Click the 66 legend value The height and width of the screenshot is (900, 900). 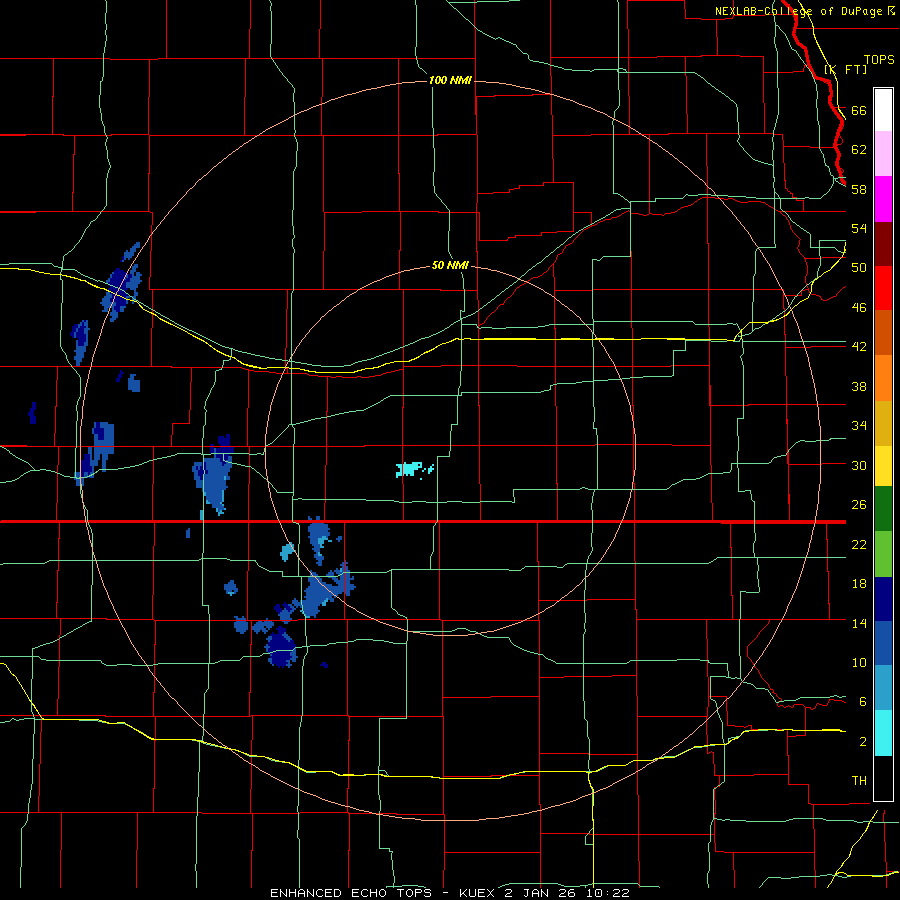(859, 110)
